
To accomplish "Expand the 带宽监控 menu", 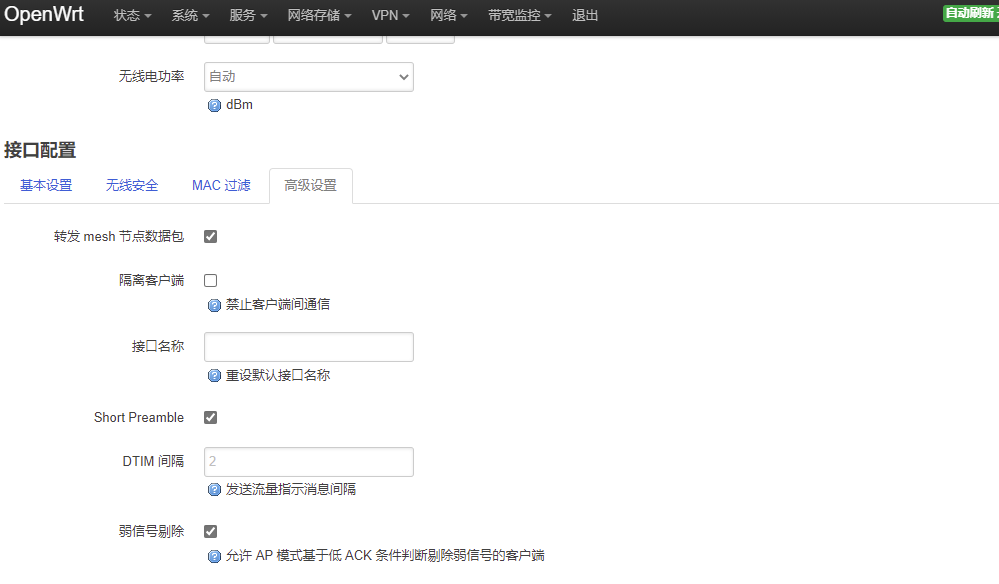I will point(520,15).
